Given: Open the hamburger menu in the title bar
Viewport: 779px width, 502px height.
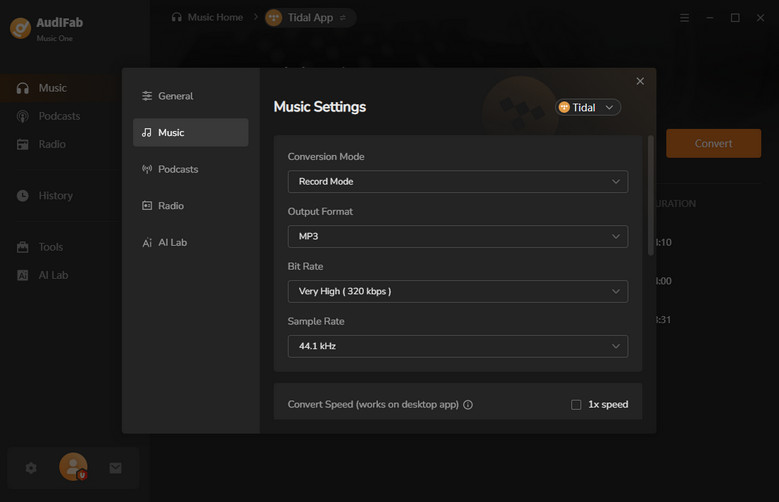Looking at the screenshot, I should [x=684, y=18].
